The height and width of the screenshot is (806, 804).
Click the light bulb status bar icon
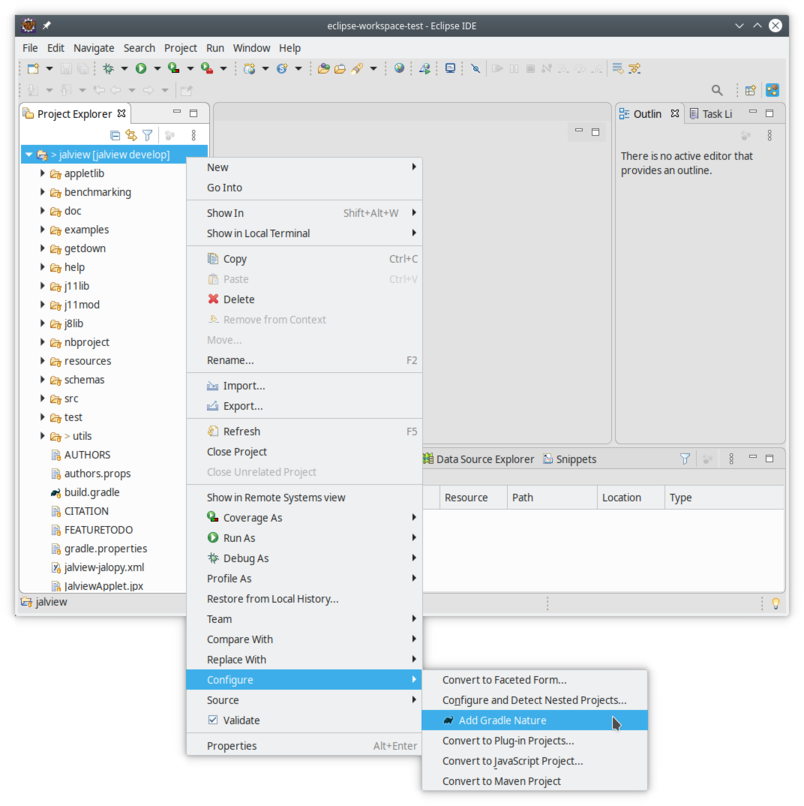tap(776, 603)
